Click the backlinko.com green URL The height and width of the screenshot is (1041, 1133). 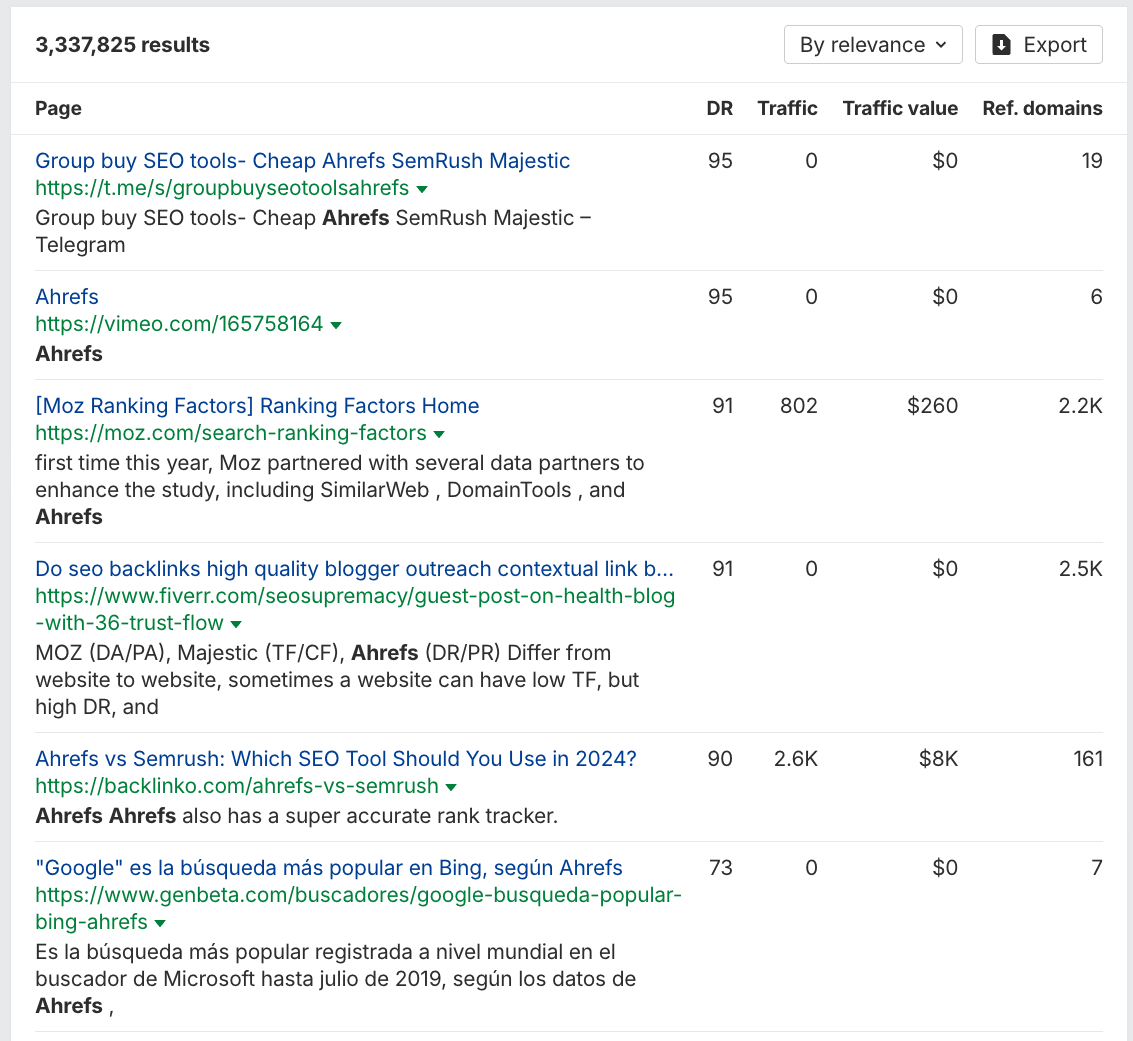tap(237, 786)
